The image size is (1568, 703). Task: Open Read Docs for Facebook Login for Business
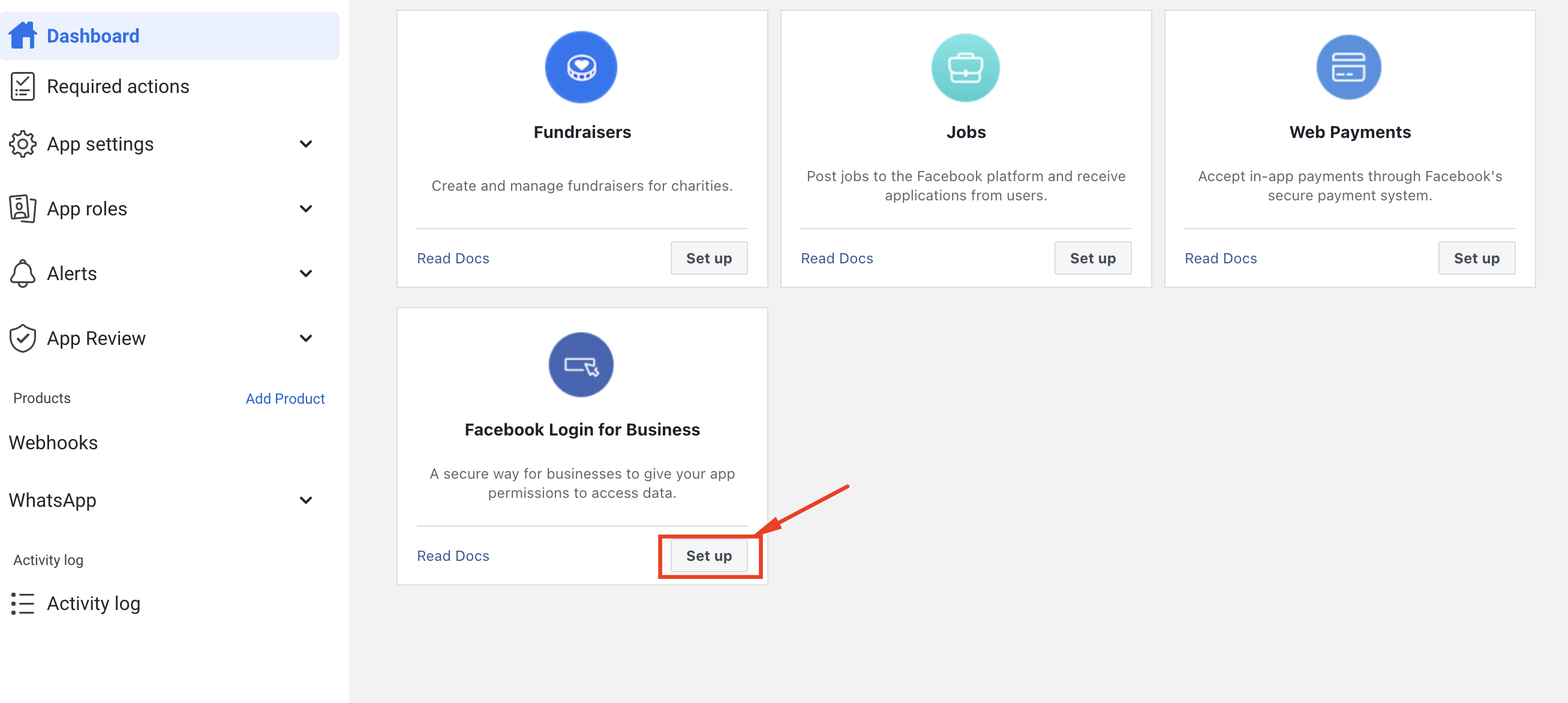[453, 555]
